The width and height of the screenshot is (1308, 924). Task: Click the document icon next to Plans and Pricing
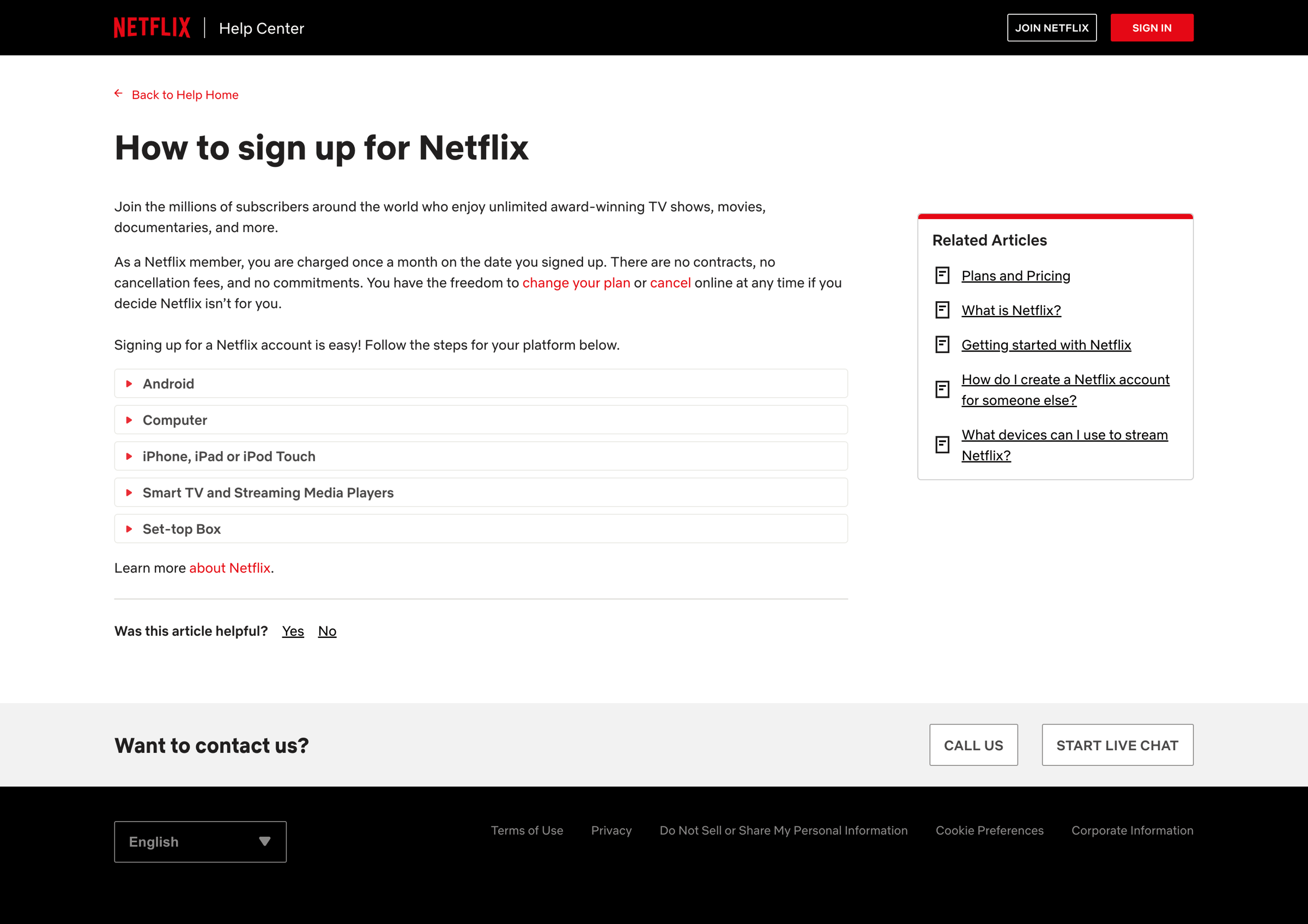coord(942,276)
